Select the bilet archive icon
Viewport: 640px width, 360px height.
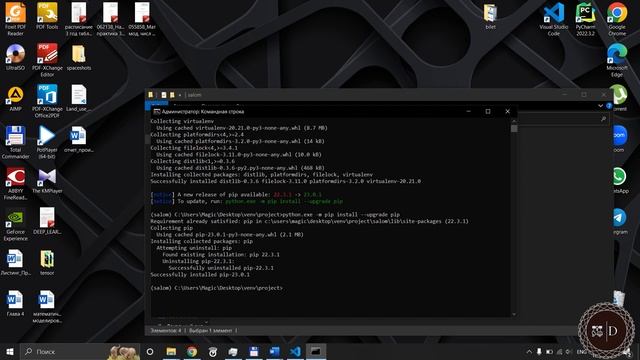490,16
